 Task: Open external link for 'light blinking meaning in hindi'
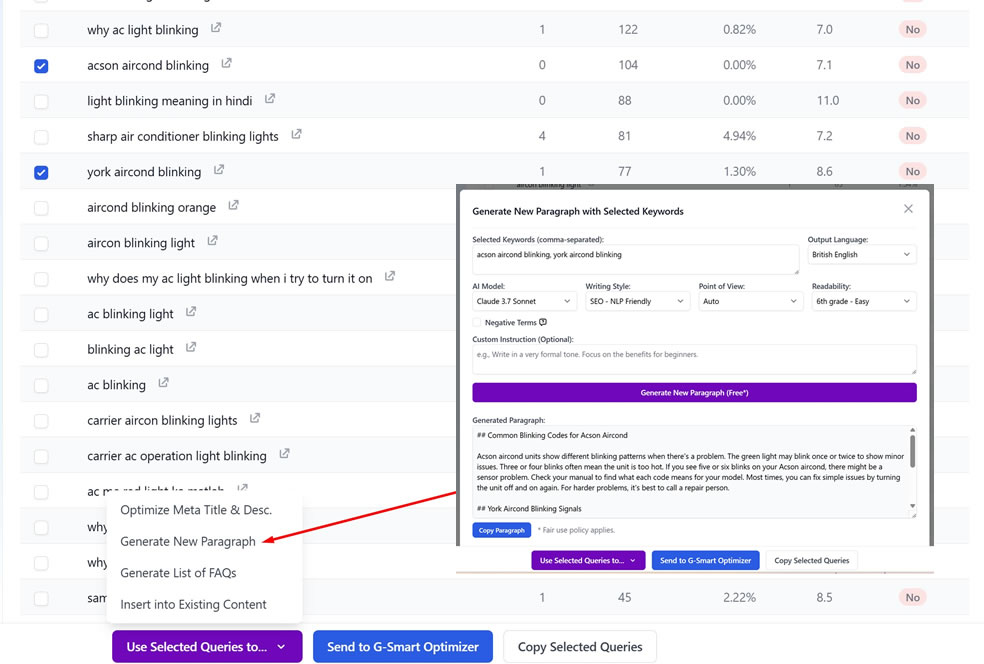270,99
